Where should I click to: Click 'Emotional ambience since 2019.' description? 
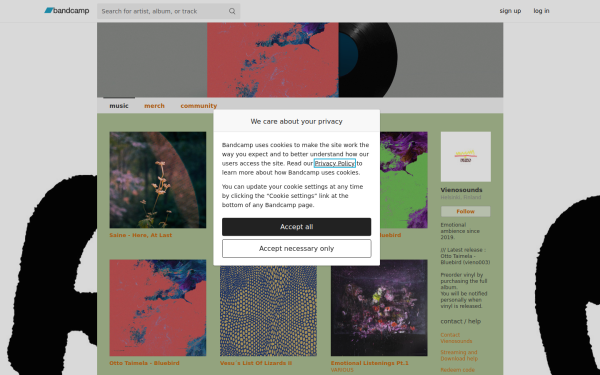point(460,231)
